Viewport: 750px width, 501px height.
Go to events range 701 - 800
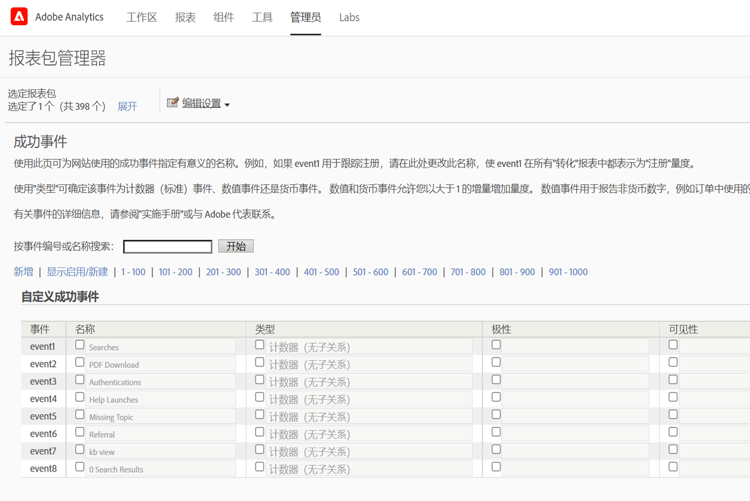pos(468,272)
